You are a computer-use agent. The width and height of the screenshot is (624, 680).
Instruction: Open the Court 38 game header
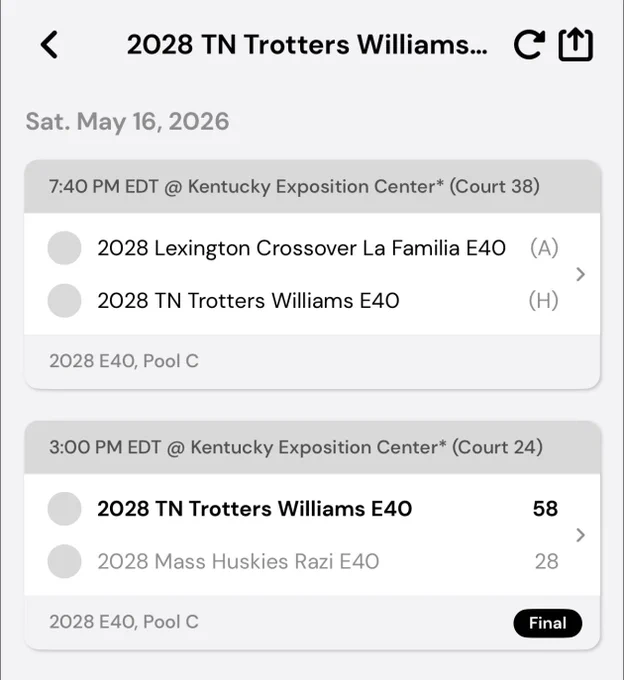coord(312,186)
